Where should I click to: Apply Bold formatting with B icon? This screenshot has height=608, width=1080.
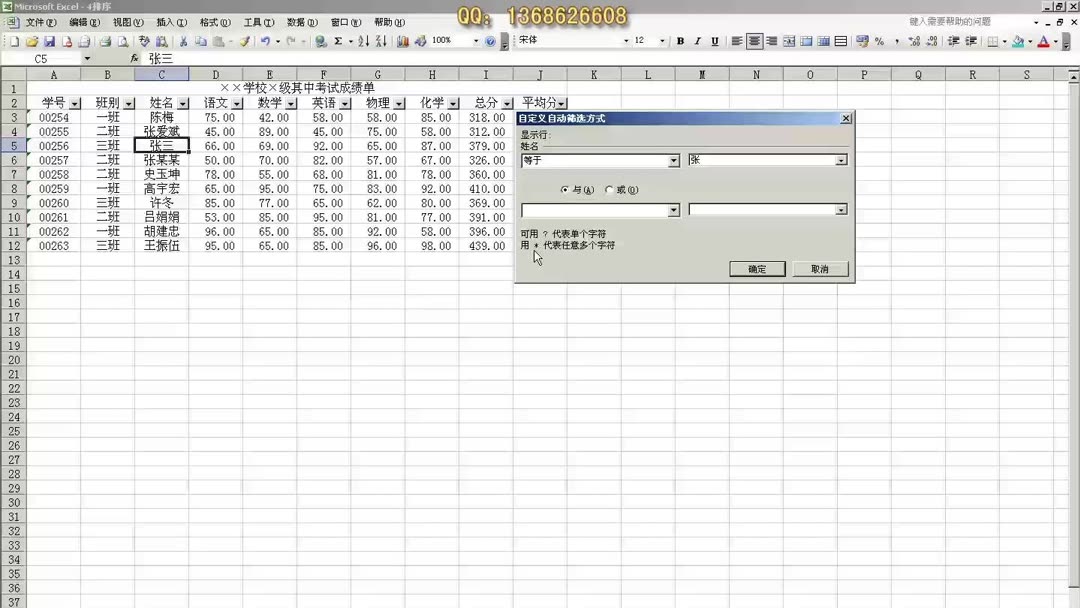679,41
